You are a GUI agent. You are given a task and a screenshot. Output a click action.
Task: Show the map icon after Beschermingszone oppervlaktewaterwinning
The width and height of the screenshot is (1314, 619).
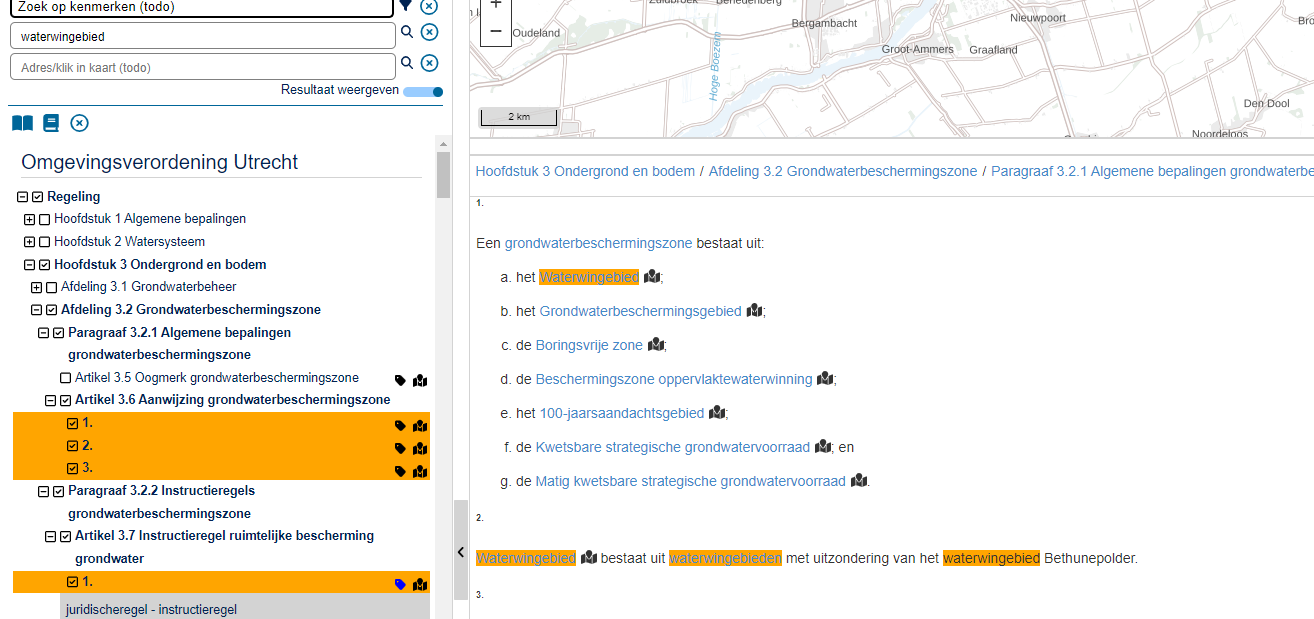[x=825, y=379]
